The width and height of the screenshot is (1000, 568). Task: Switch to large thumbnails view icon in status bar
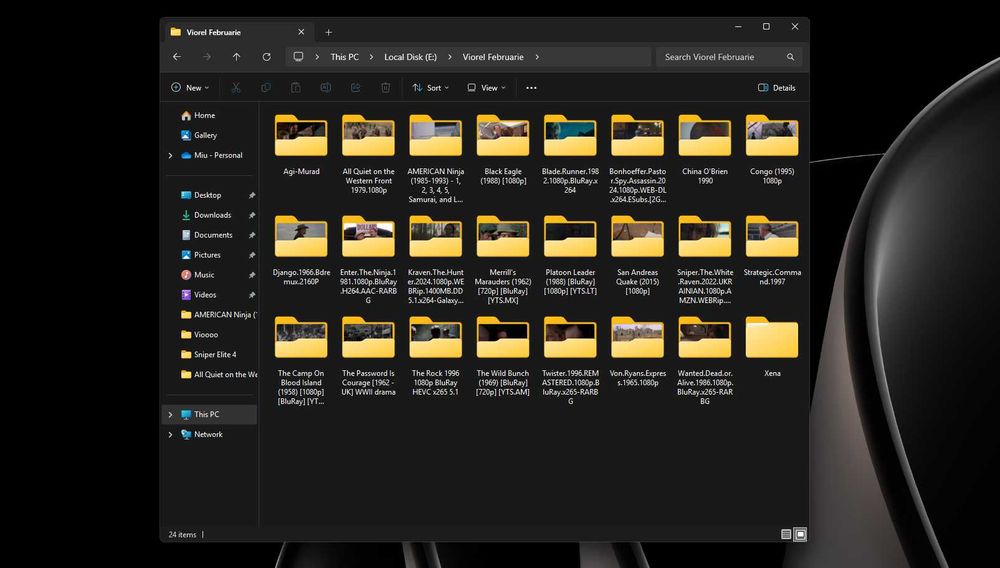[800, 534]
